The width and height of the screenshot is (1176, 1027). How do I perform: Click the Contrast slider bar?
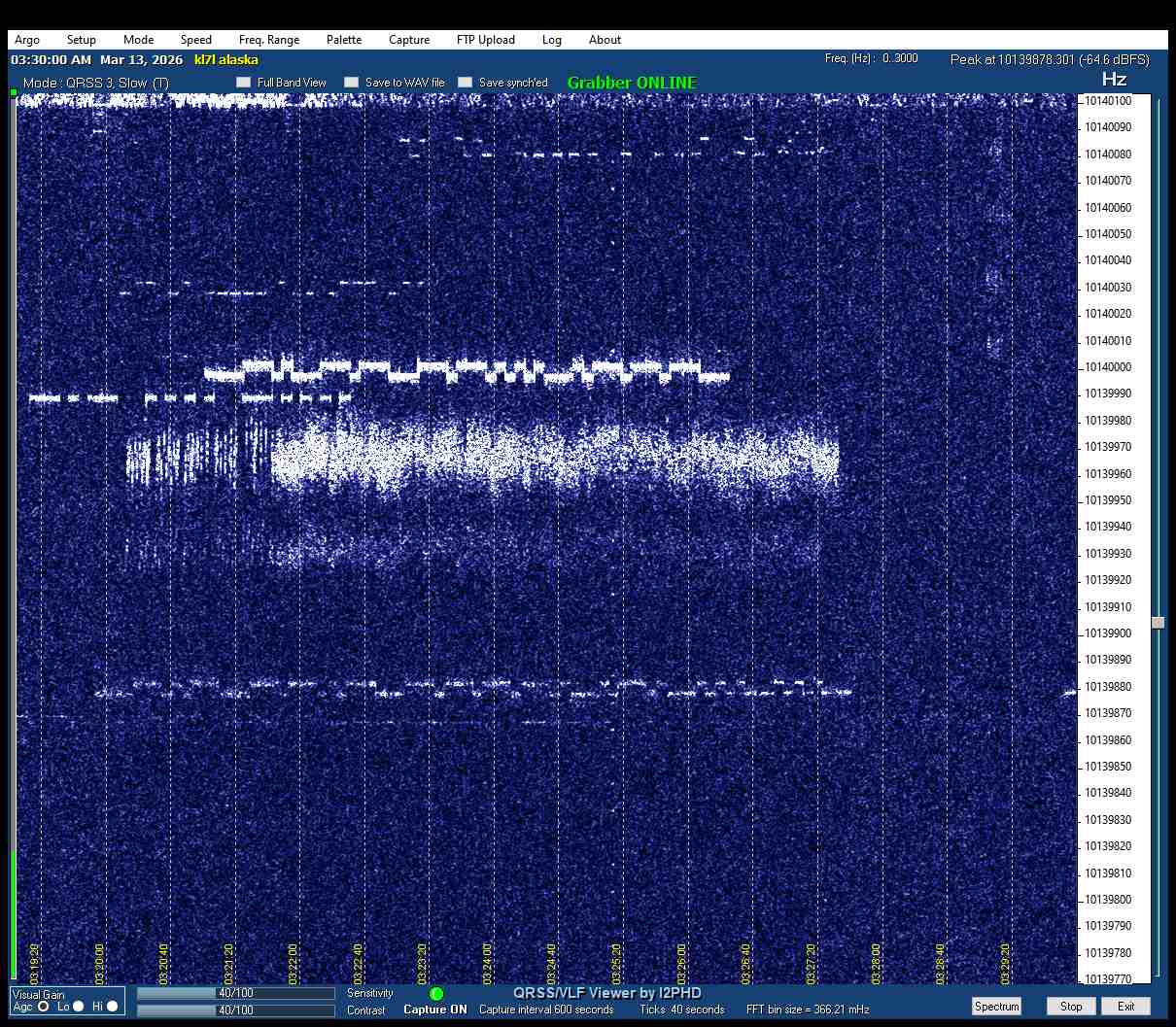[235, 1010]
